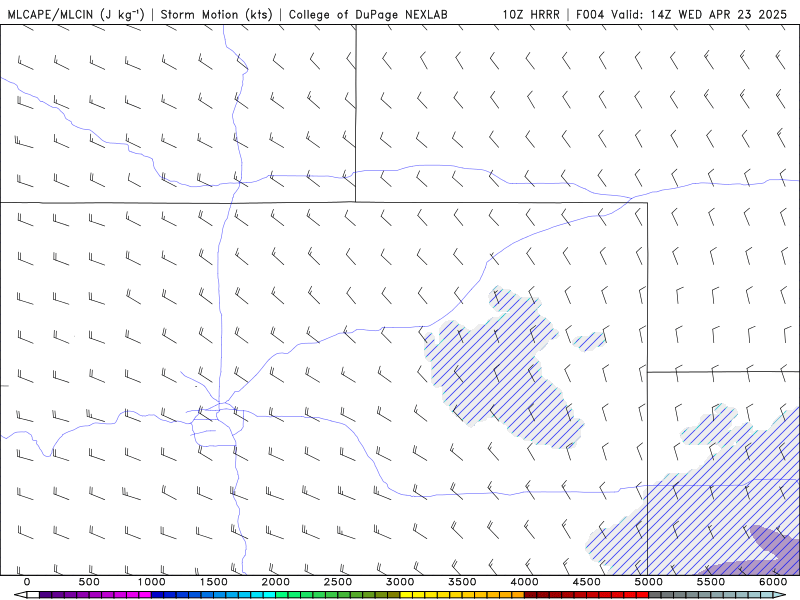Click the large central hatched MLCIN region
This screenshot has height=600, width=800.
(x=503, y=370)
